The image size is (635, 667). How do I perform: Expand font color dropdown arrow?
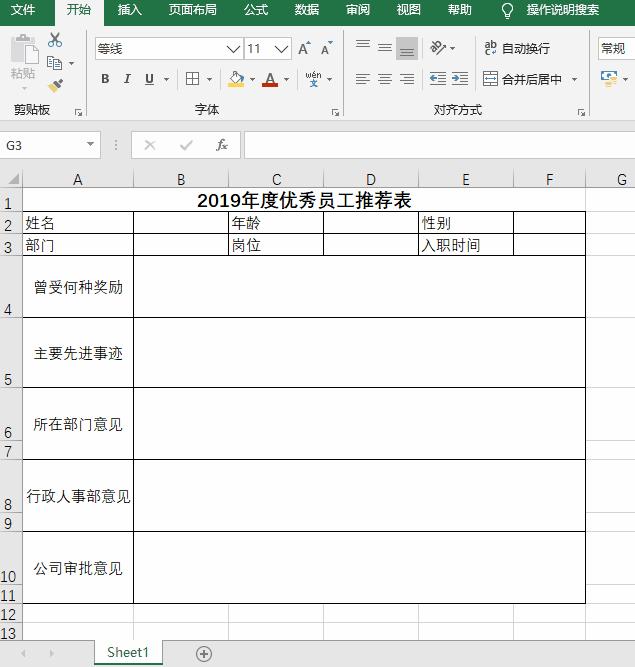pos(286,80)
